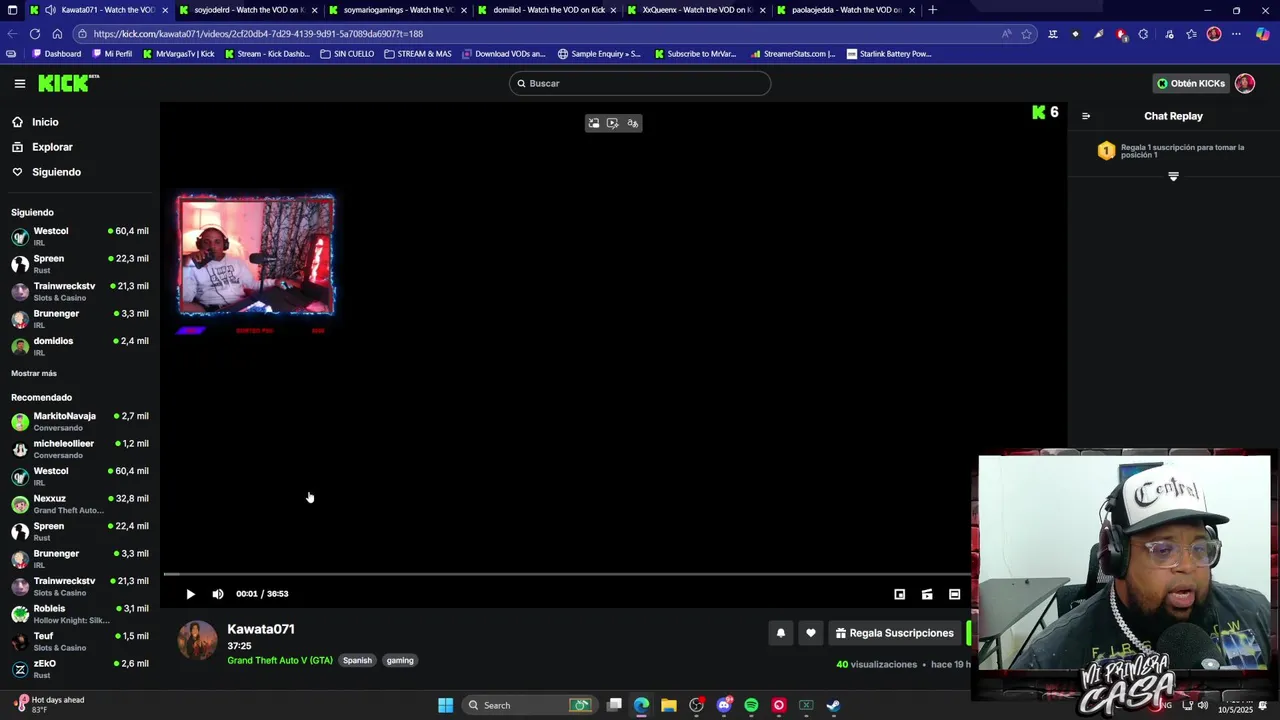Viewport: 1280px width, 720px height.
Task: Open Trainwreckstv channel under Siguiendo
Action: coord(80,291)
